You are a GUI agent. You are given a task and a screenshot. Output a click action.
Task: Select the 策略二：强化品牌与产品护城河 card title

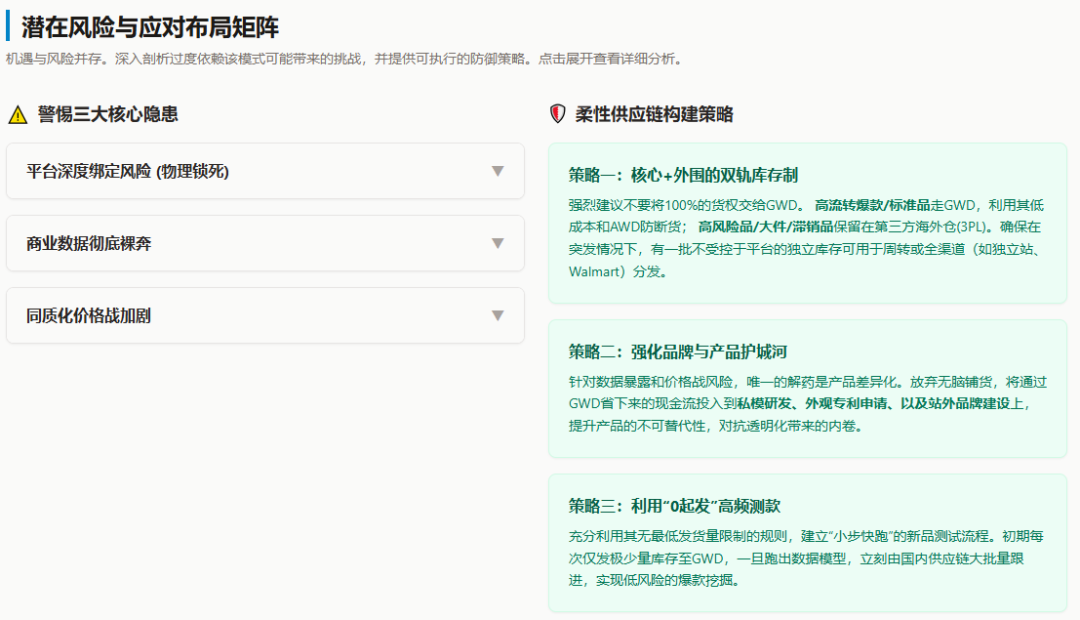pyautogui.click(x=678, y=351)
